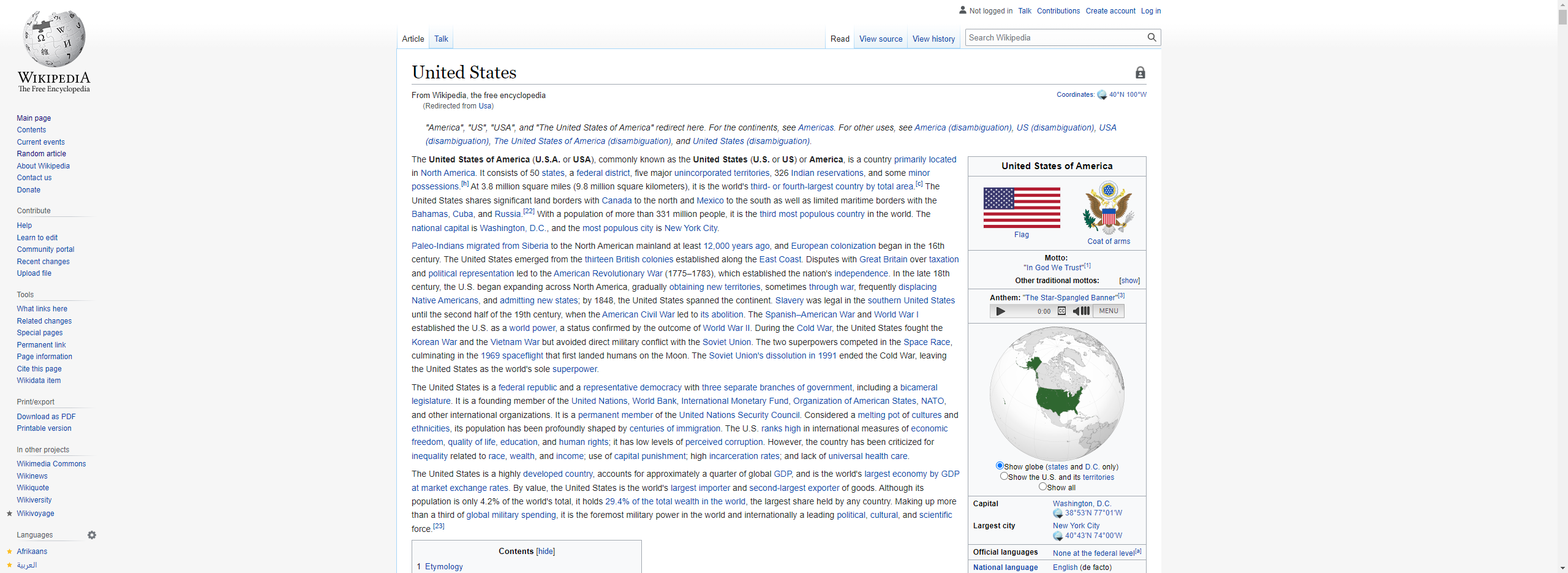Open reference [22] after Russia
The width and height of the screenshot is (1568, 573).
[529, 211]
